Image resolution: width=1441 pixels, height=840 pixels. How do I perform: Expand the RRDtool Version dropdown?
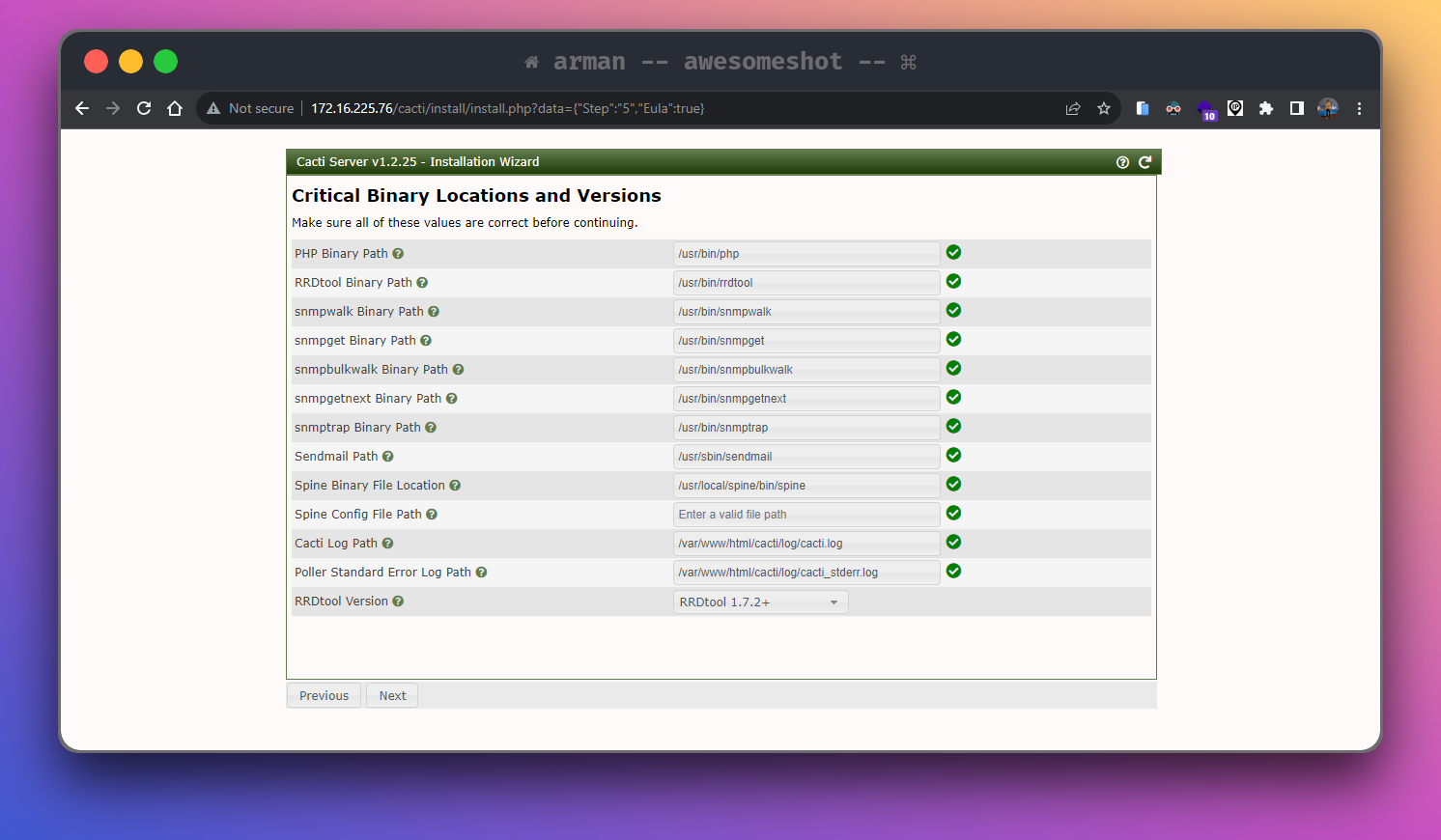pyautogui.click(x=760, y=602)
